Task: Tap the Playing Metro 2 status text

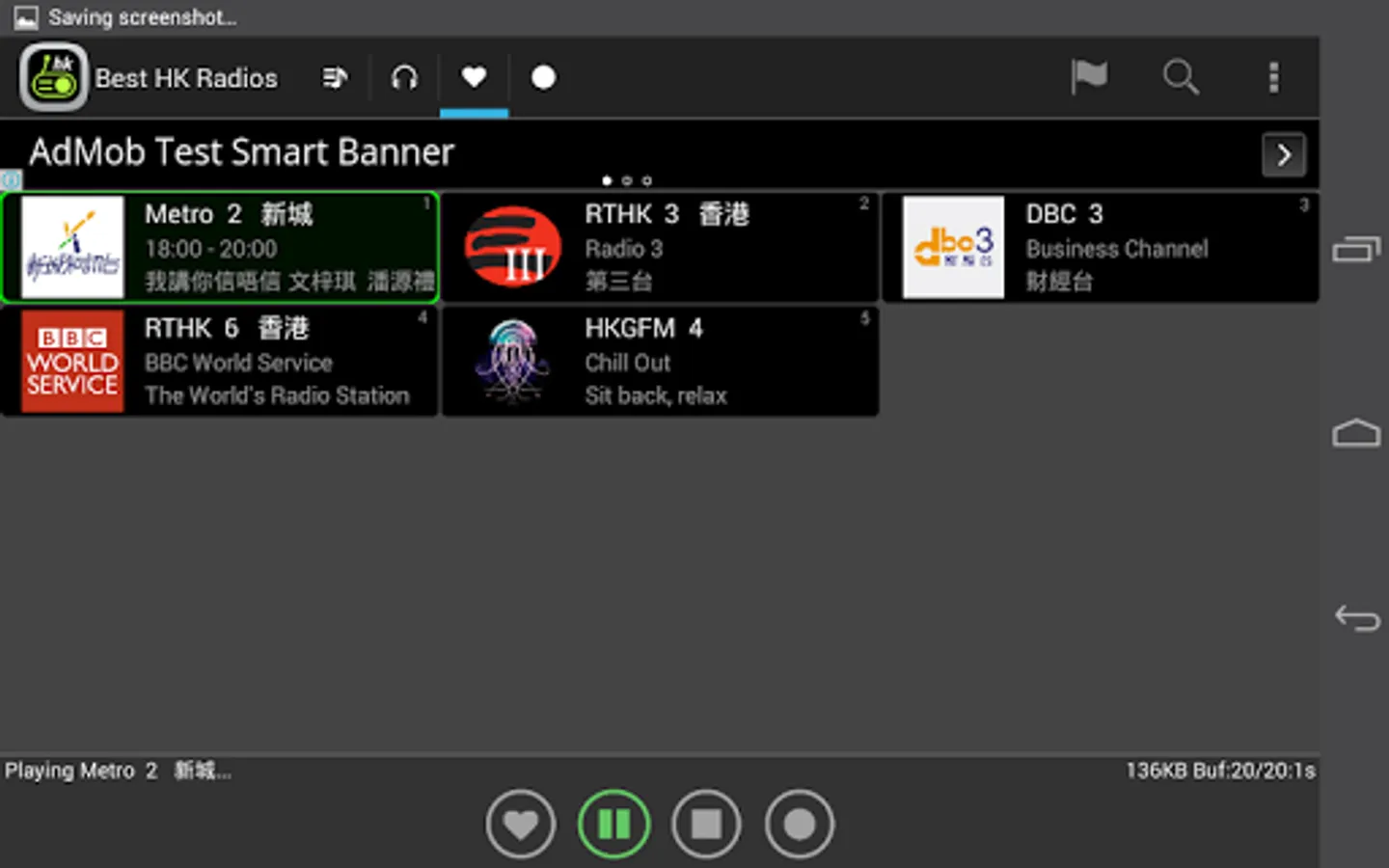Action: point(118,771)
